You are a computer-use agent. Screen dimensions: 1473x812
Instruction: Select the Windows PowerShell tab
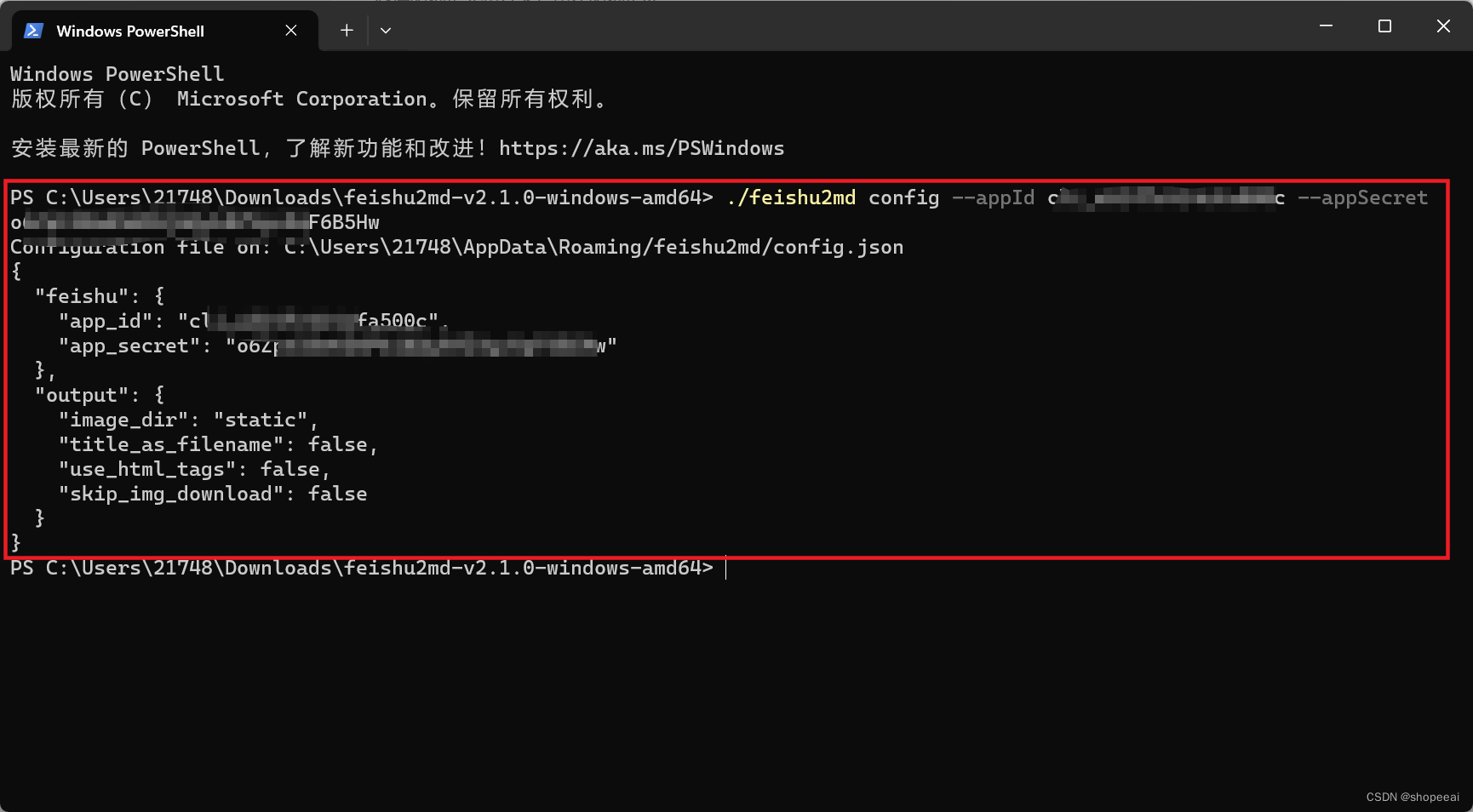coord(164,31)
